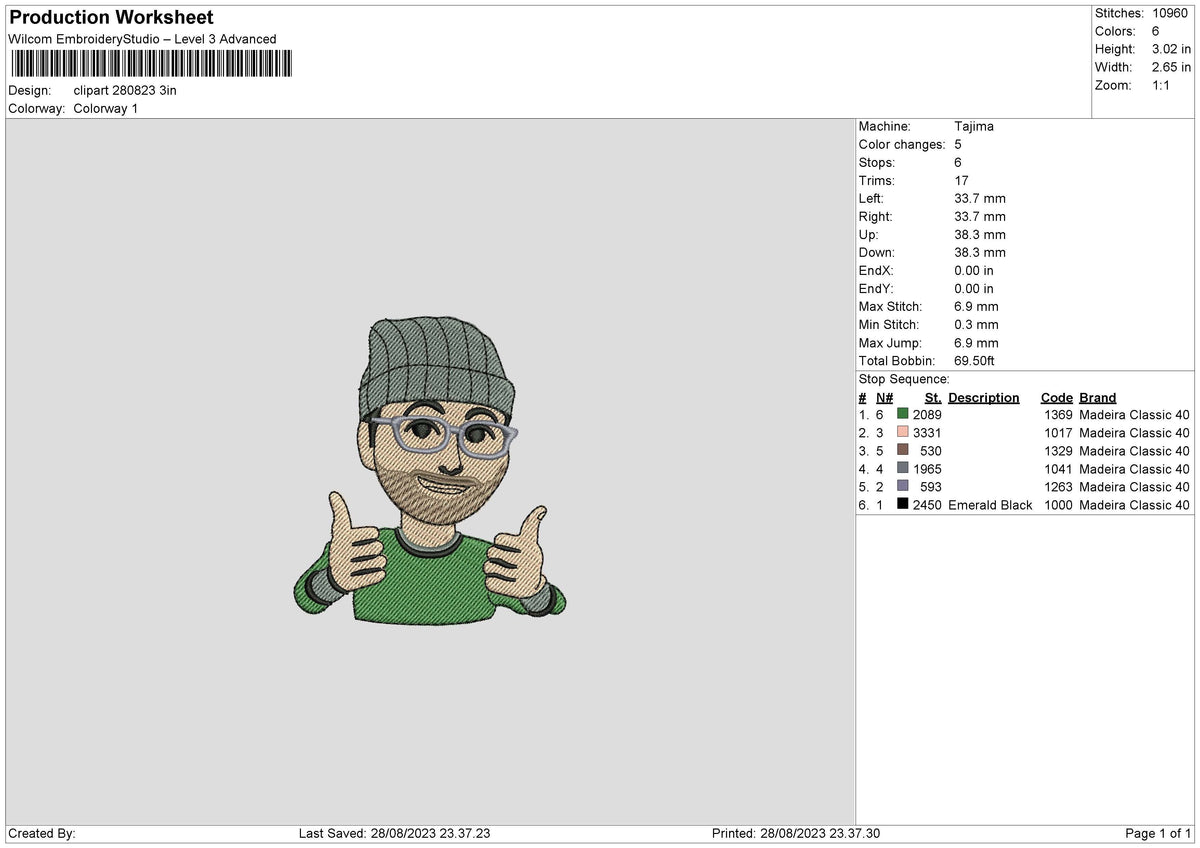Screen dimensions: 1200x848
Task: Click the pink swatch for code 1017
Action: pyautogui.click(x=903, y=432)
